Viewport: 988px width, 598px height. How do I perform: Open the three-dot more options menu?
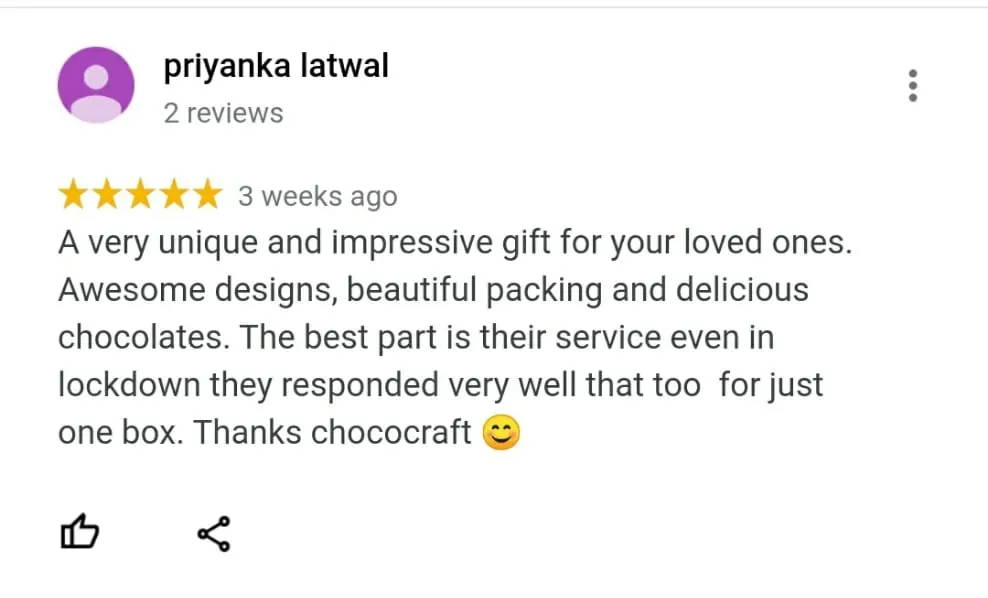click(x=912, y=85)
